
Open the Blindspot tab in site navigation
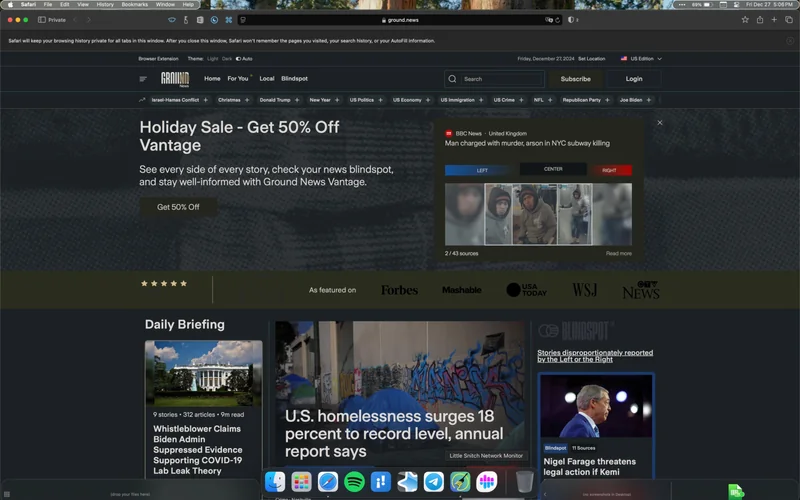[294, 79]
